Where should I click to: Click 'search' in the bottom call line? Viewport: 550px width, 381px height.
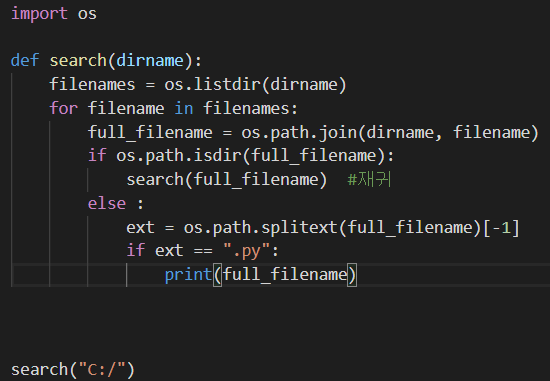pyautogui.click(x=40, y=369)
